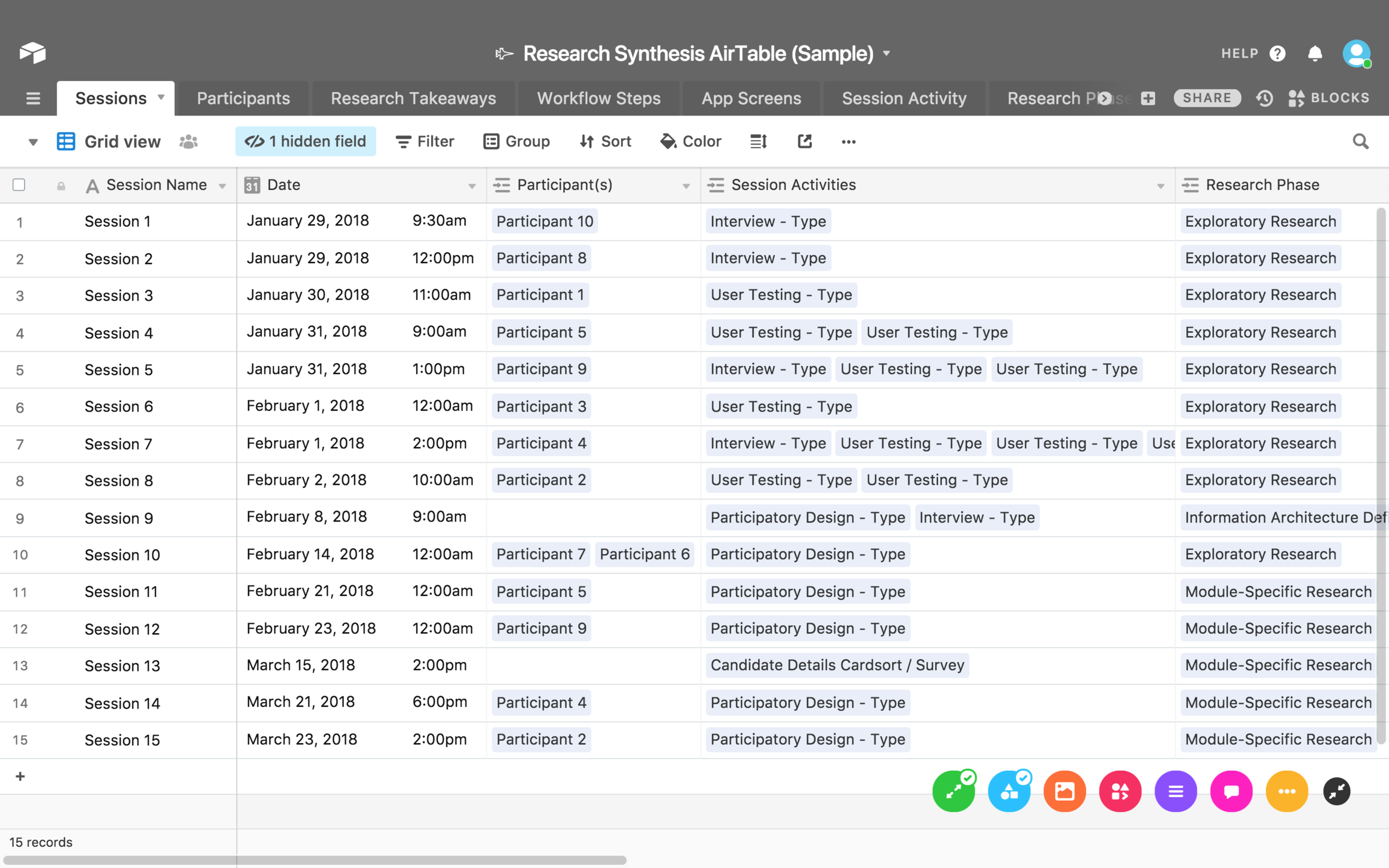Click the base title rocket icon
This screenshot has width=1389, height=868.
pos(503,53)
